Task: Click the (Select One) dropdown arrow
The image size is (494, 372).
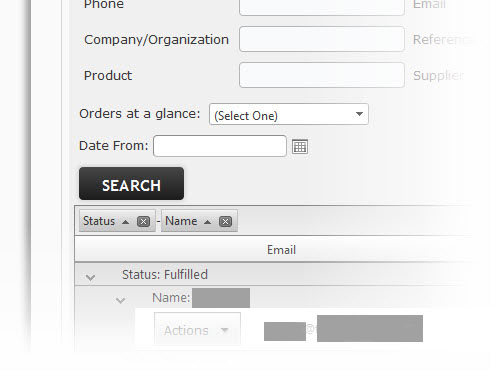Action: click(x=359, y=114)
